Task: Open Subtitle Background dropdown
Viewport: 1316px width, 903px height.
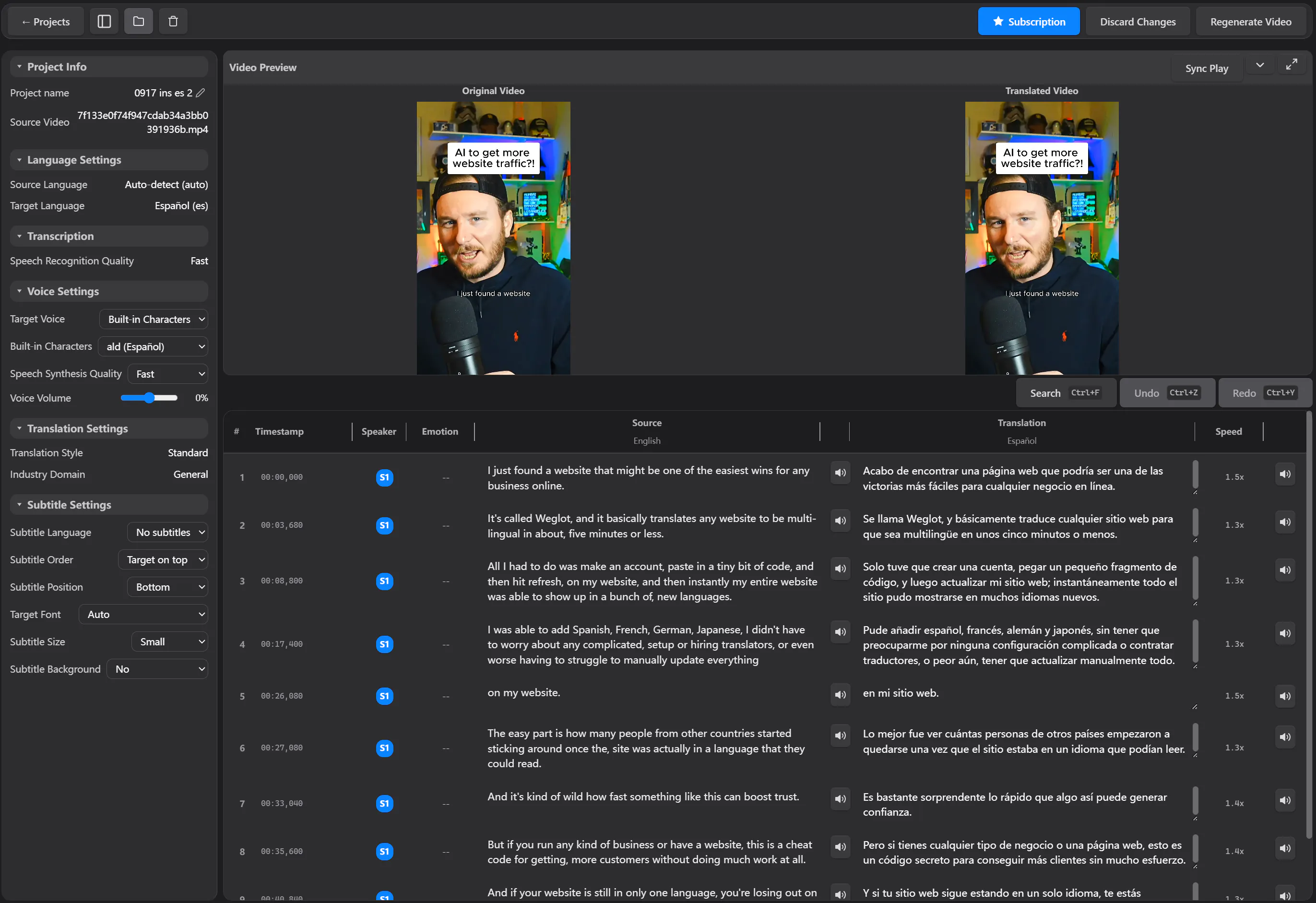Action: coord(157,669)
